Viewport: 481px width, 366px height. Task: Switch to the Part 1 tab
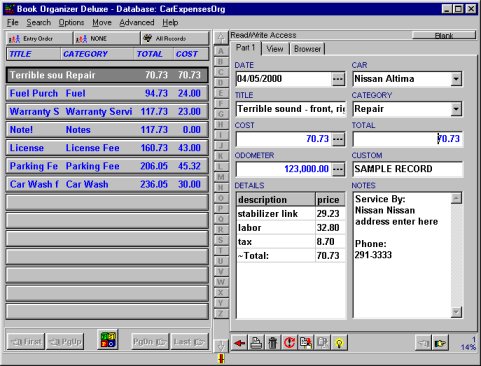[x=245, y=48]
